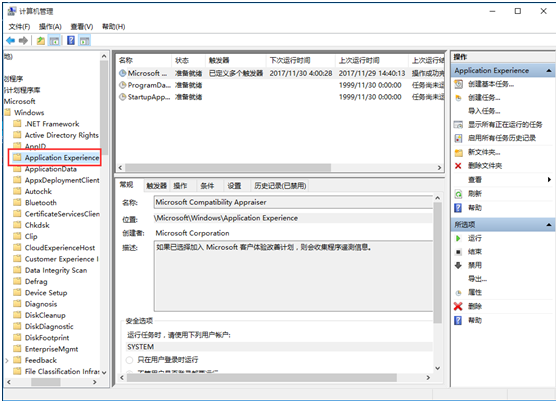Click details pane scroll-up arrow

tap(437, 198)
